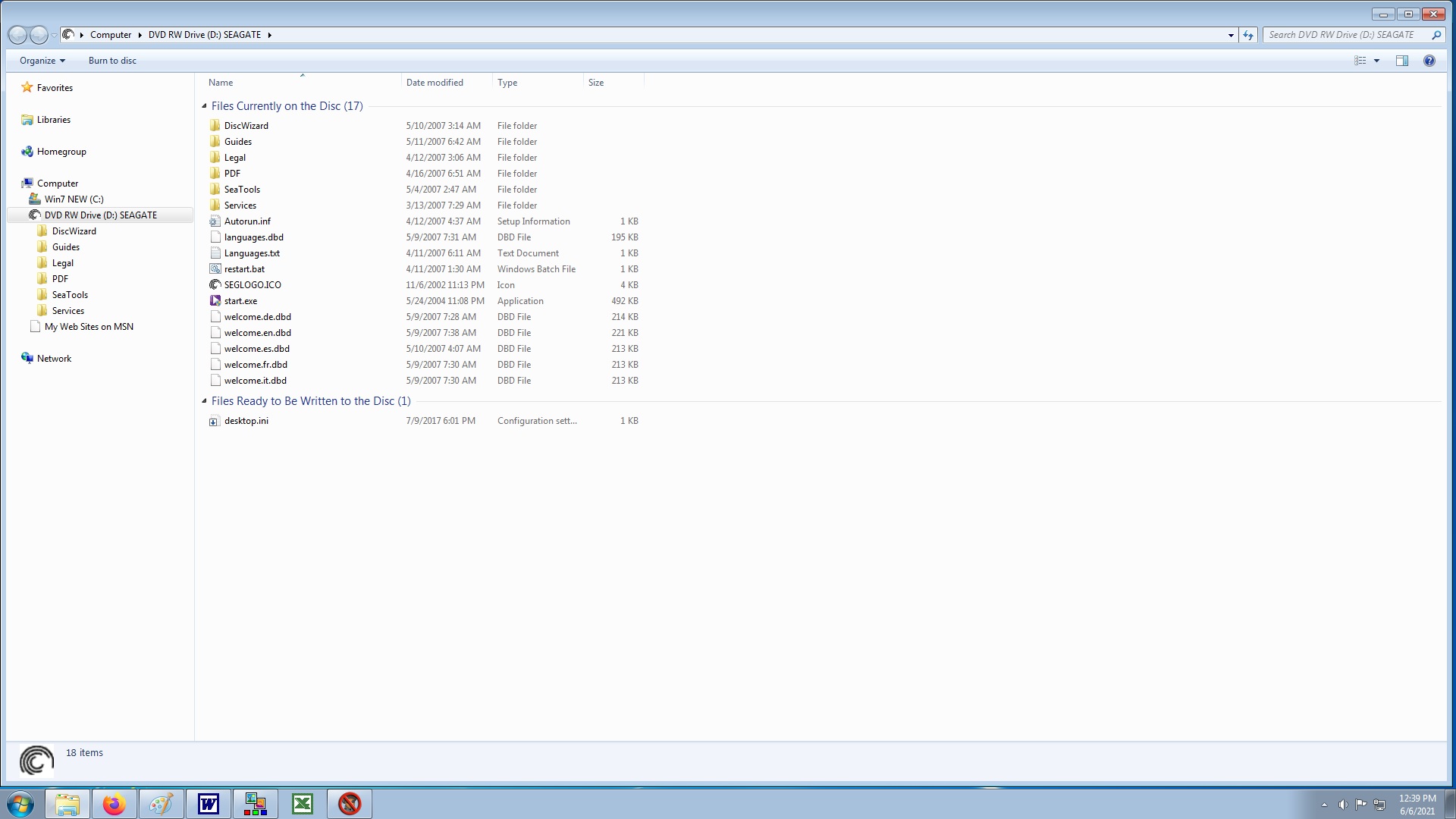This screenshot has height=819, width=1456.
Task: Collapse Files Ready to Be Written group
Action: [204, 401]
